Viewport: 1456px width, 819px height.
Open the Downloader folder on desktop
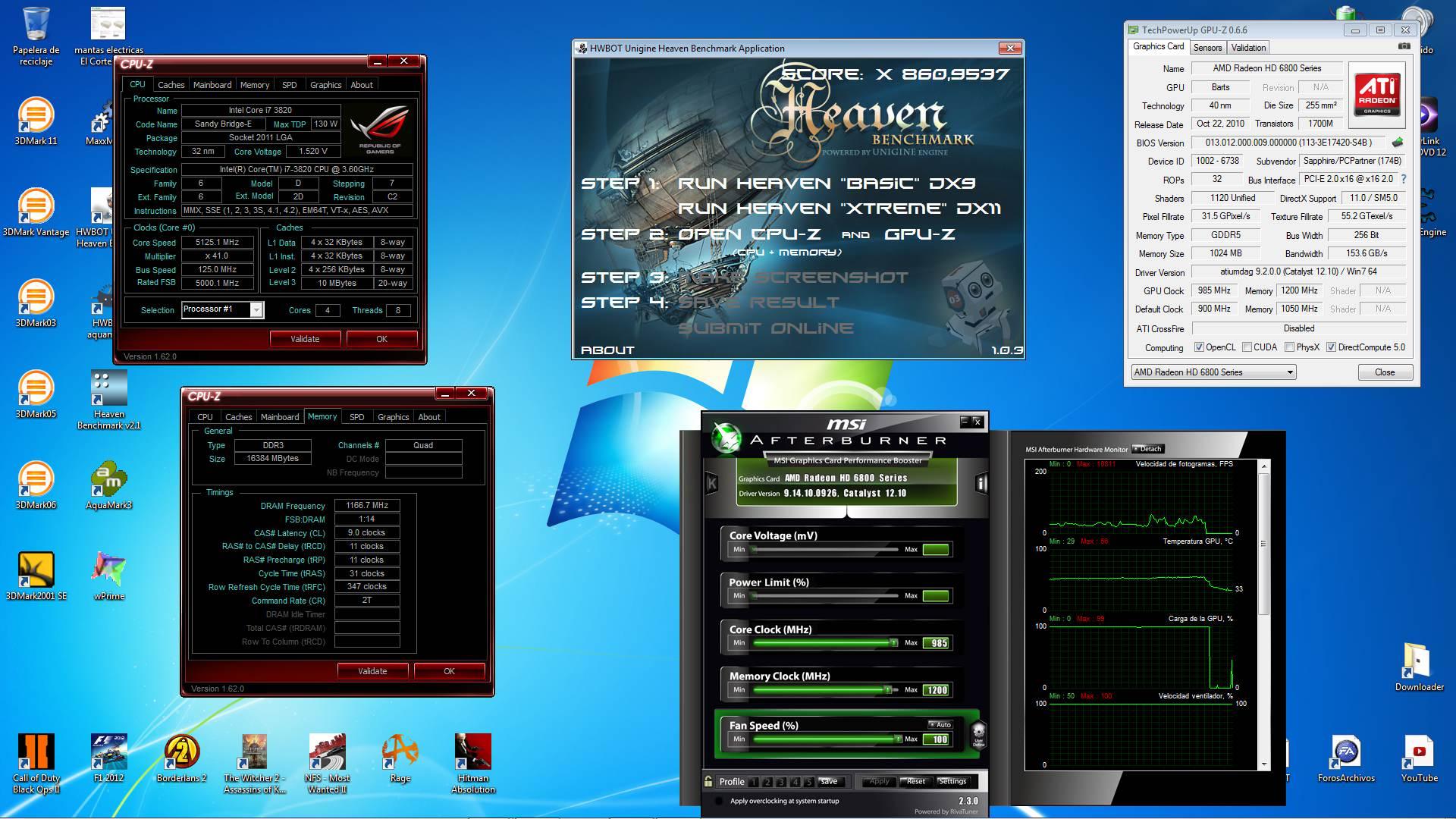click(x=1419, y=667)
